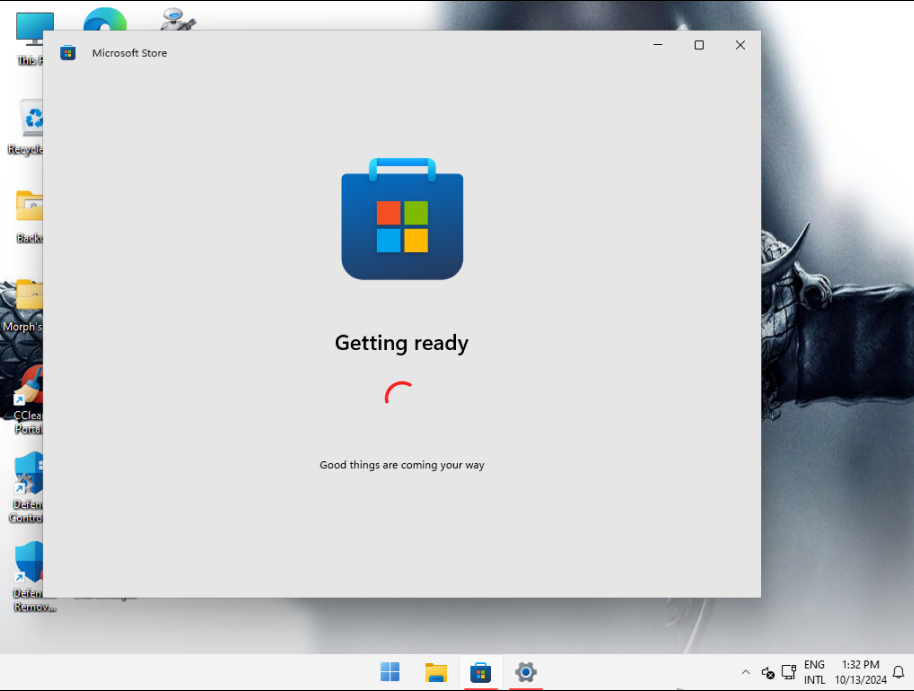
Task: Select the Backup folder on desktop
Action: [x=29, y=216]
